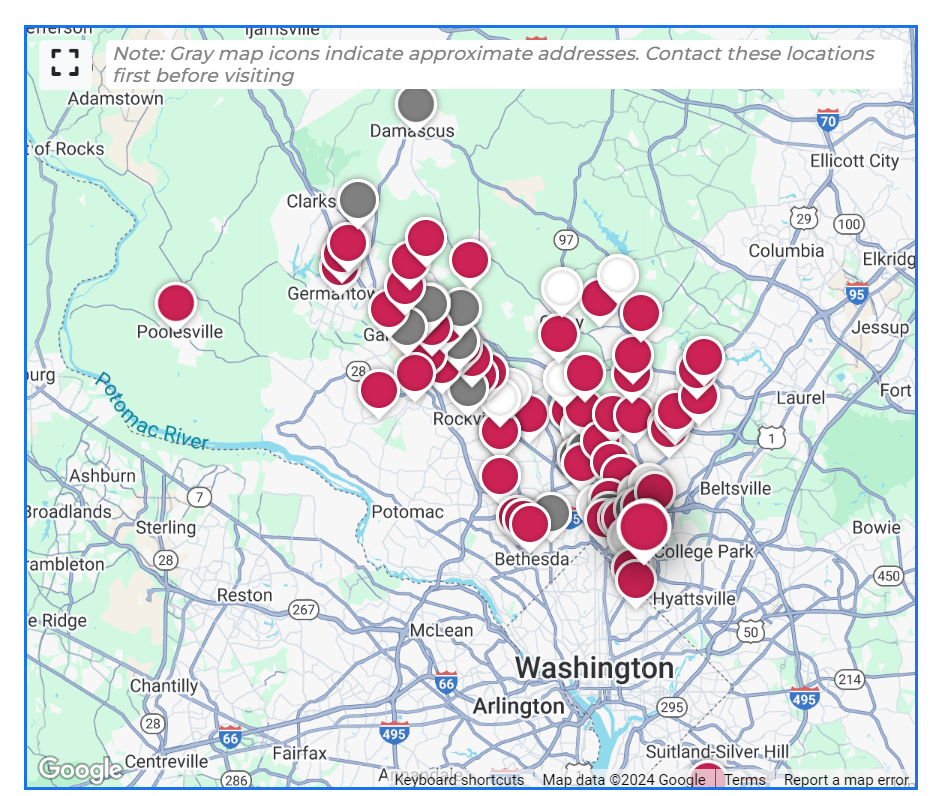This screenshot has height=796, width=934.
Task: Click the white marker beside route 97
Action: pos(561,287)
